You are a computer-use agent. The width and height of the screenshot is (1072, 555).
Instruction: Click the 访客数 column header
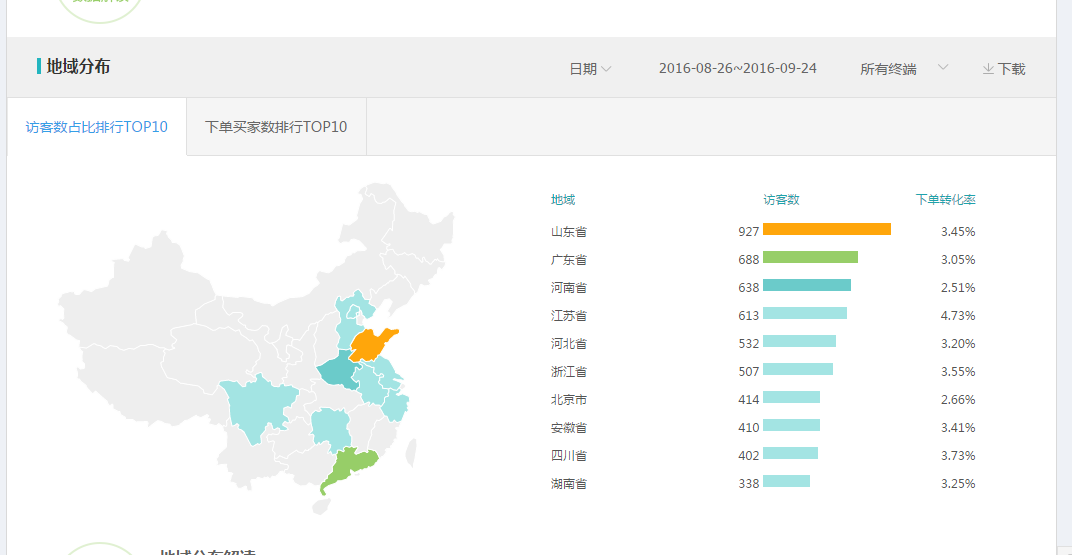point(781,200)
